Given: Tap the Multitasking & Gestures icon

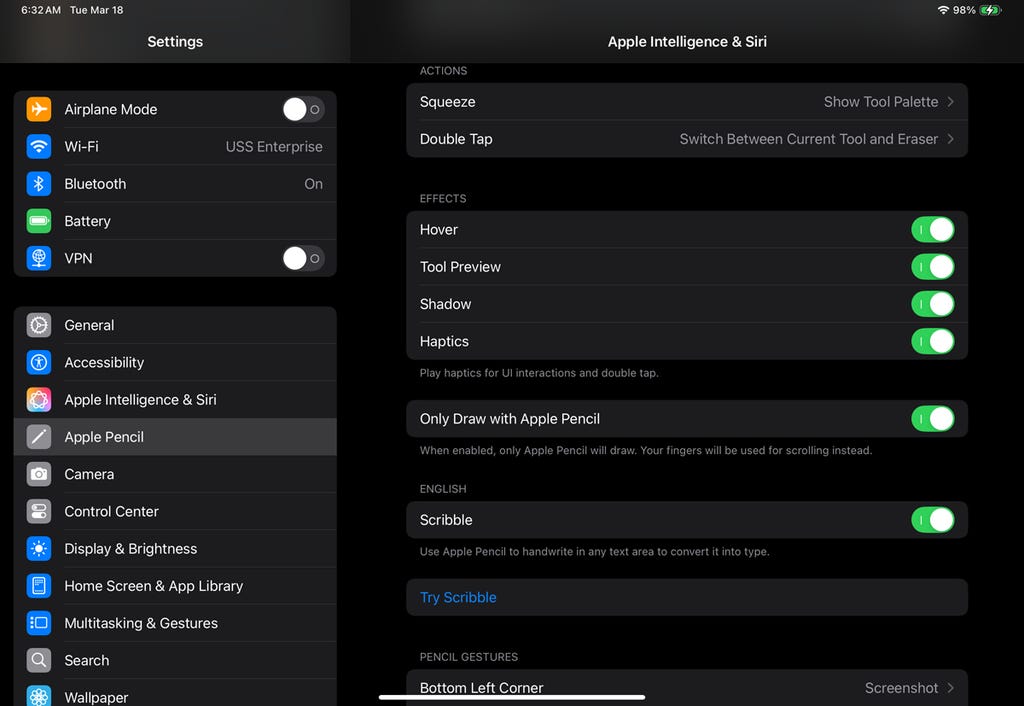Looking at the screenshot, I should point(39,623).
